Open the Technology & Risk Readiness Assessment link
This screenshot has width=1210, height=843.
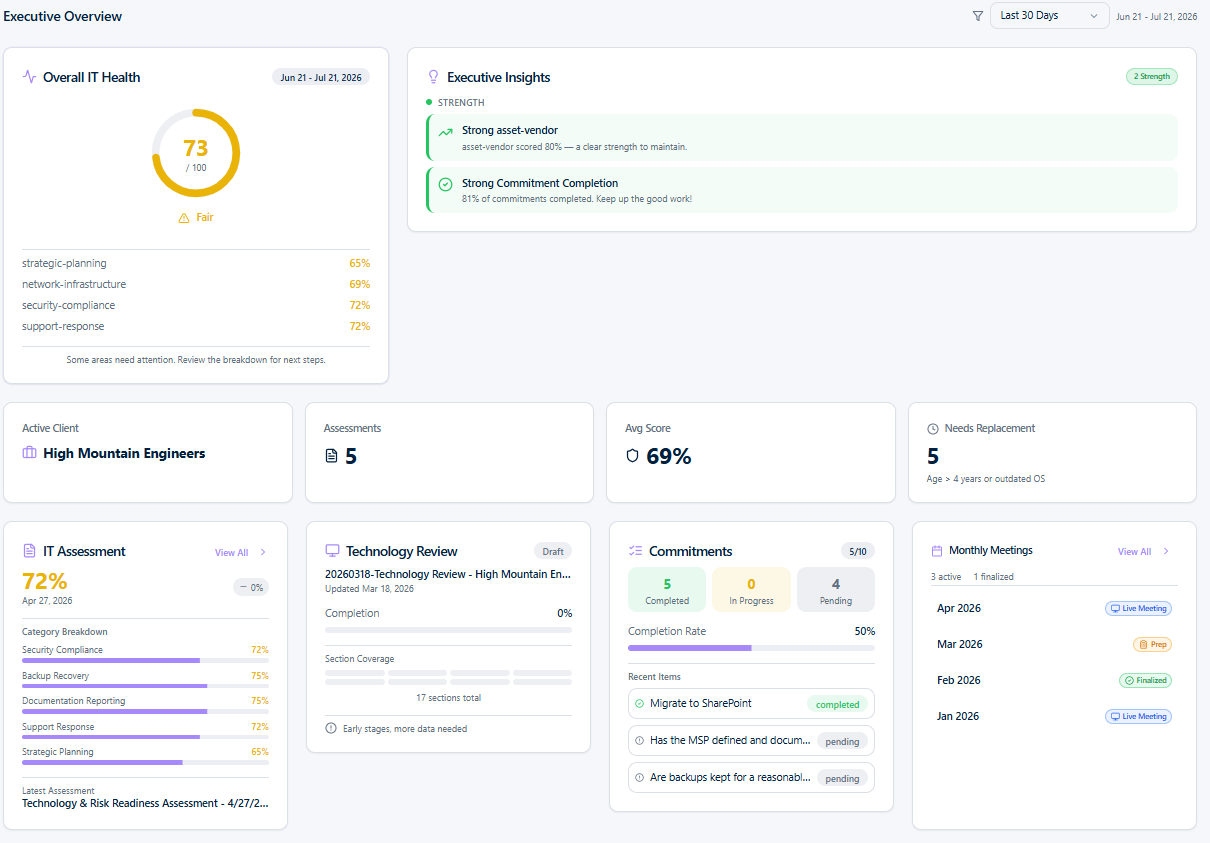point(145,803)
